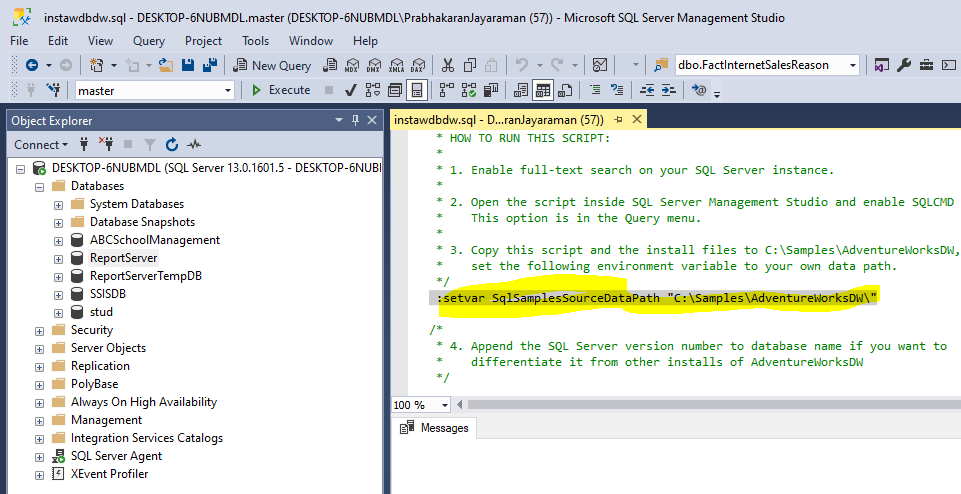Open the 100 % zoom dropdown
This screenshot has height=494, width=961.
(x=444, y=405)
